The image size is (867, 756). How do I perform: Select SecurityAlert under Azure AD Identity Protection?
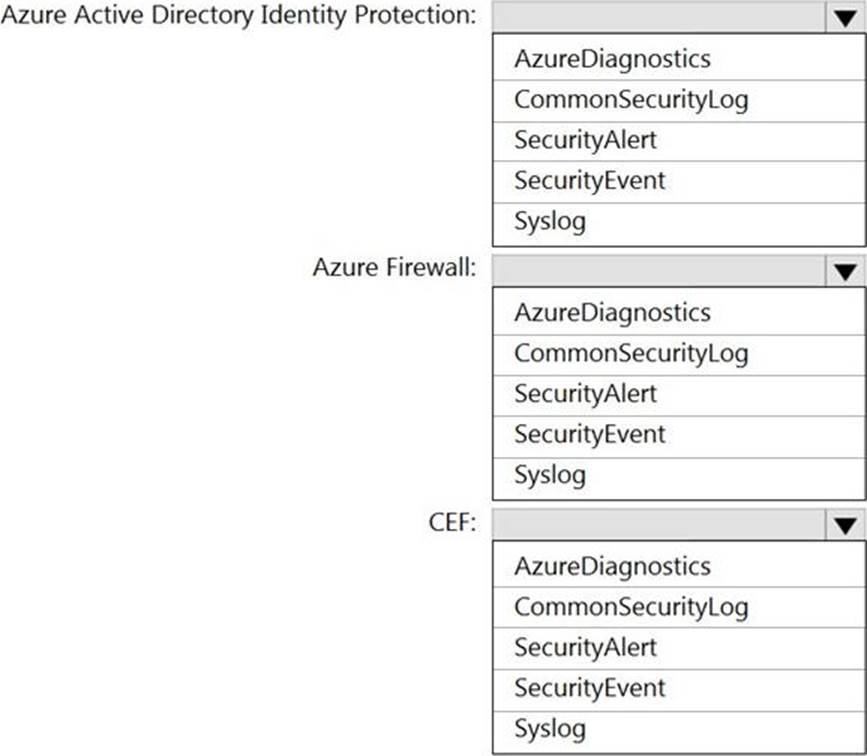pos(678,140)
